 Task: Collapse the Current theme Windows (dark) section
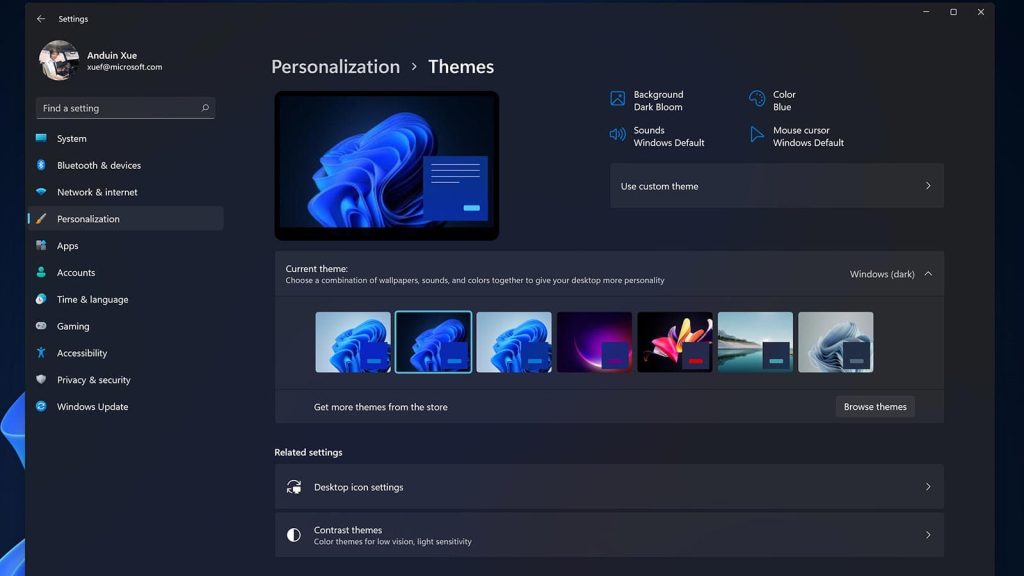928,274
